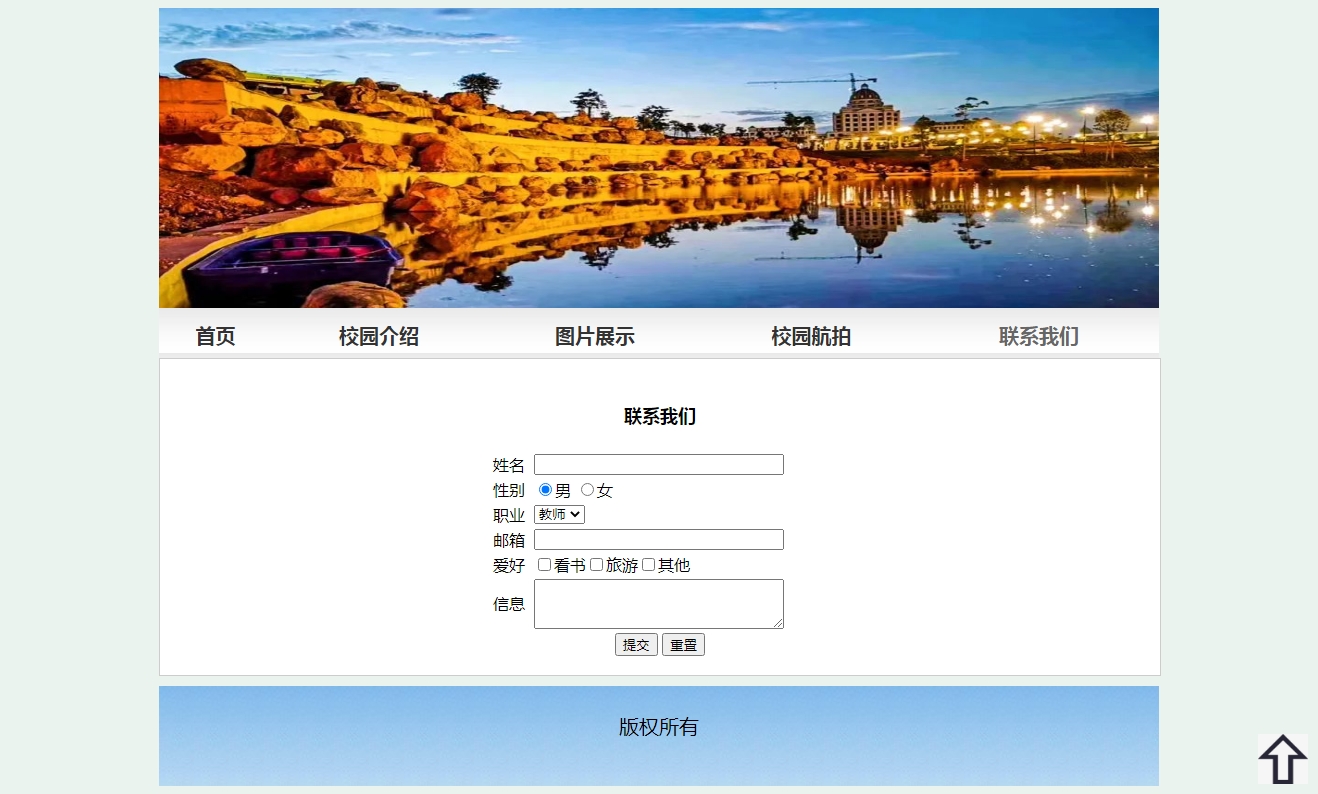The image size is (1318, 794).
Task: Click the 版权所有 footer text
Action: [x=659, y=727]
